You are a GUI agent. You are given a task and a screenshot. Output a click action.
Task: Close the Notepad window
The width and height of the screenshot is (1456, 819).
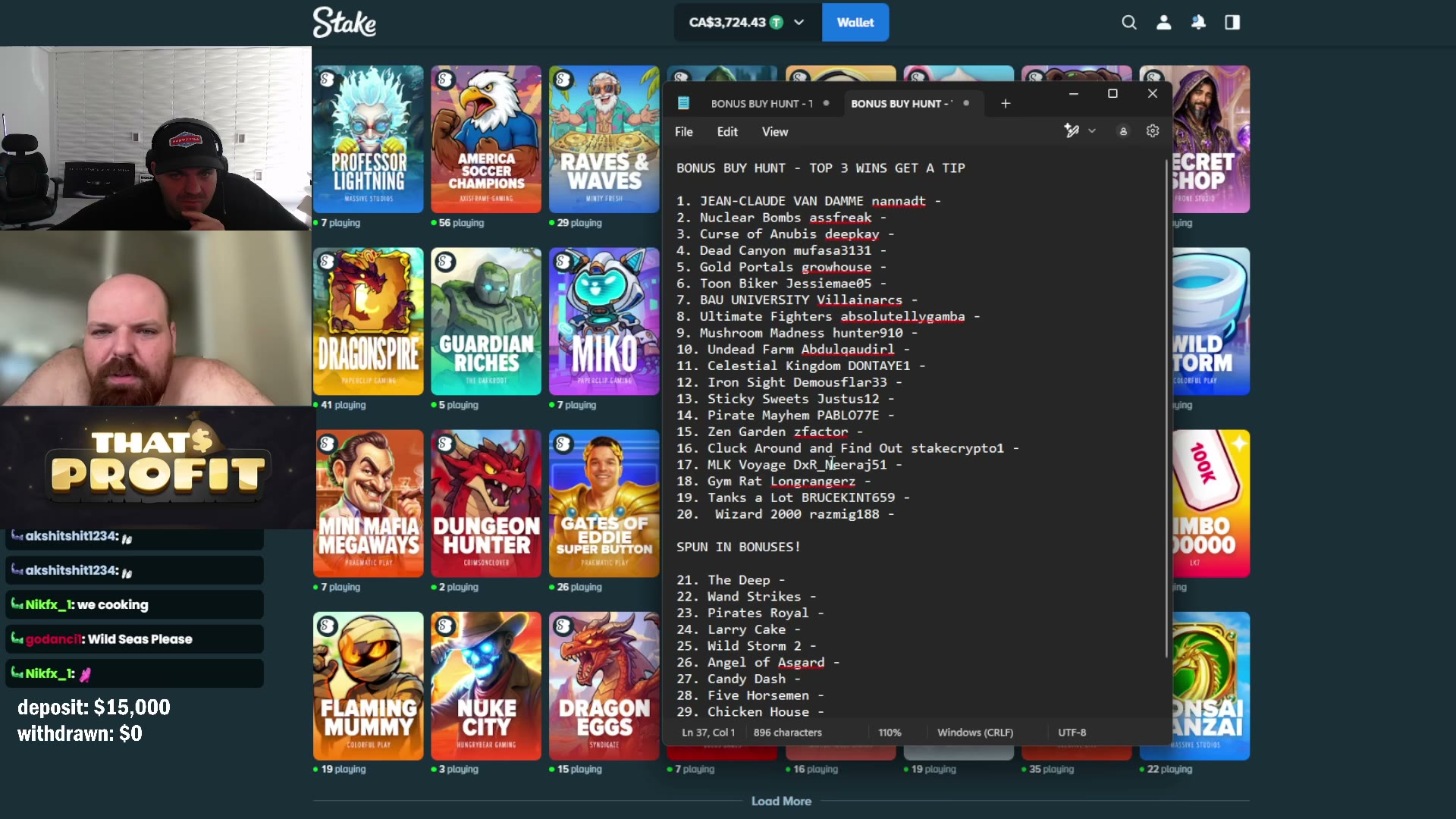1153,93
